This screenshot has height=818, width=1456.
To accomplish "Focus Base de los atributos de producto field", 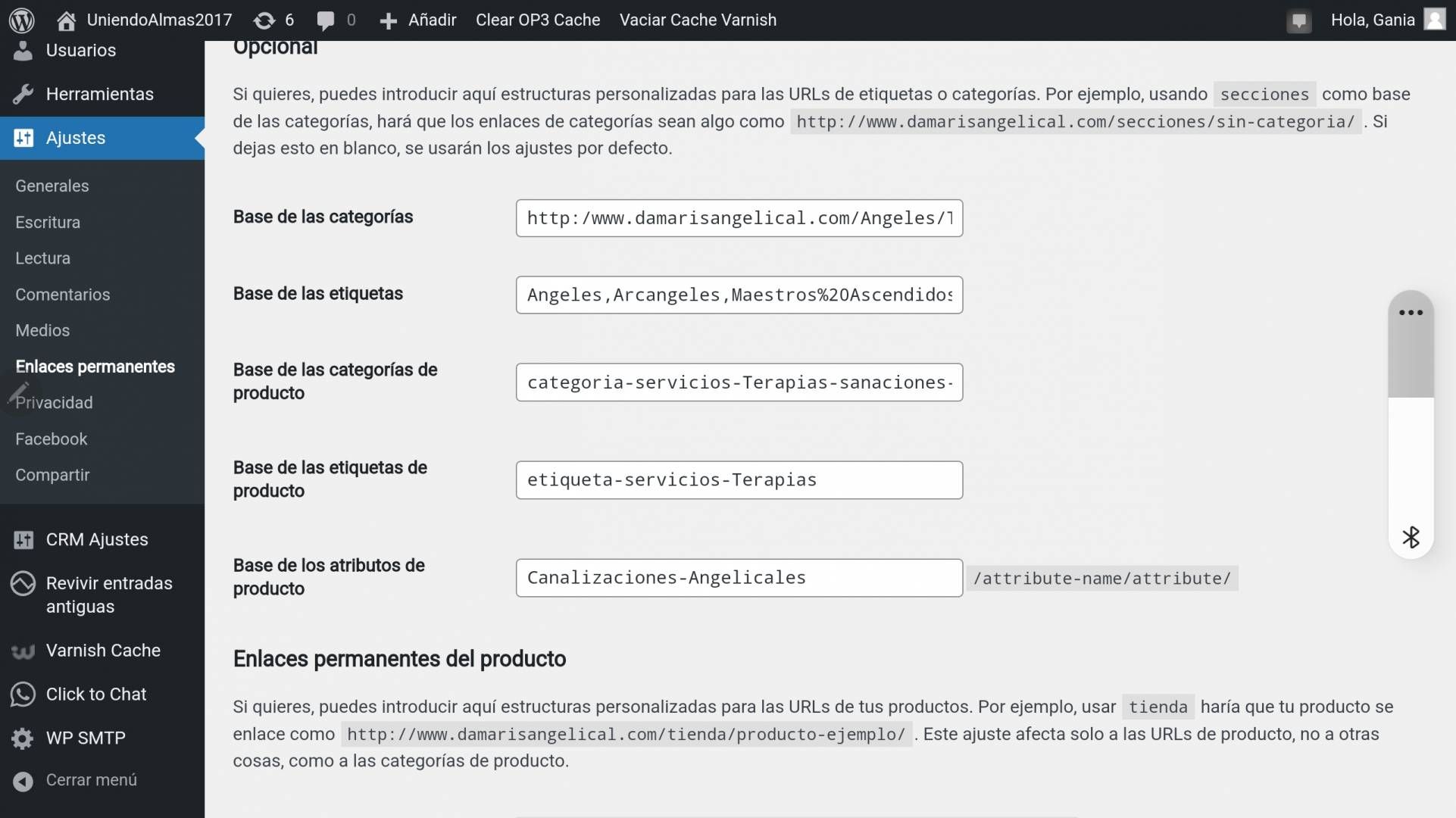I will click(x=739, y=578).
